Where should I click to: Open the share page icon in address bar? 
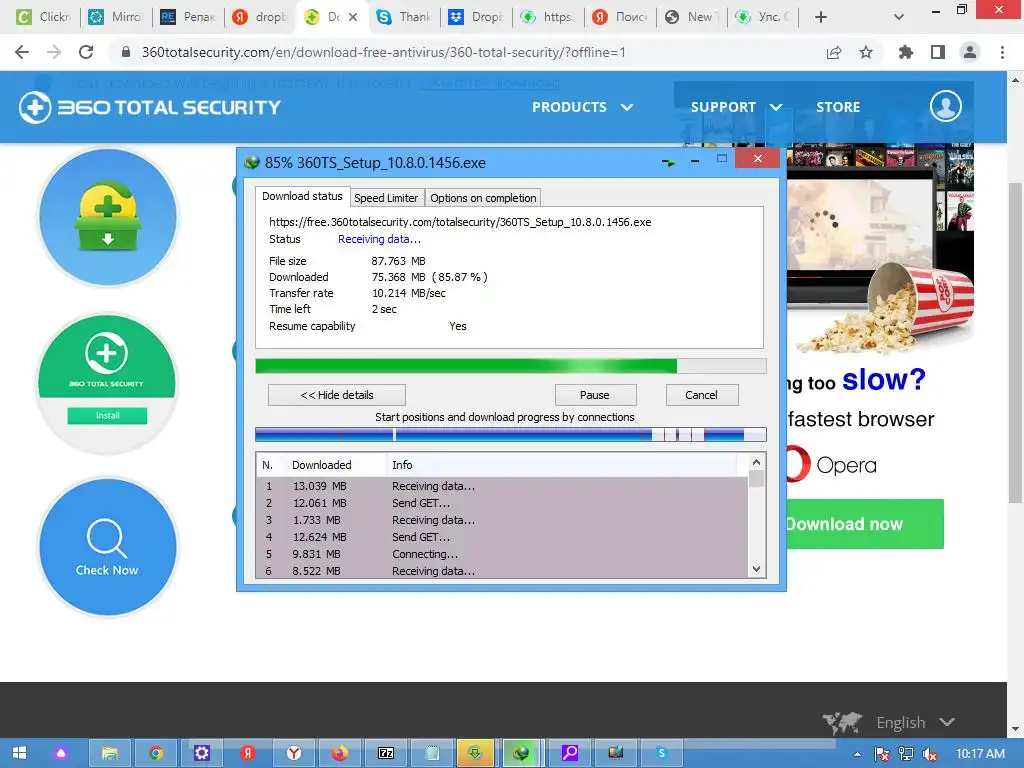[x=834, y=52]
